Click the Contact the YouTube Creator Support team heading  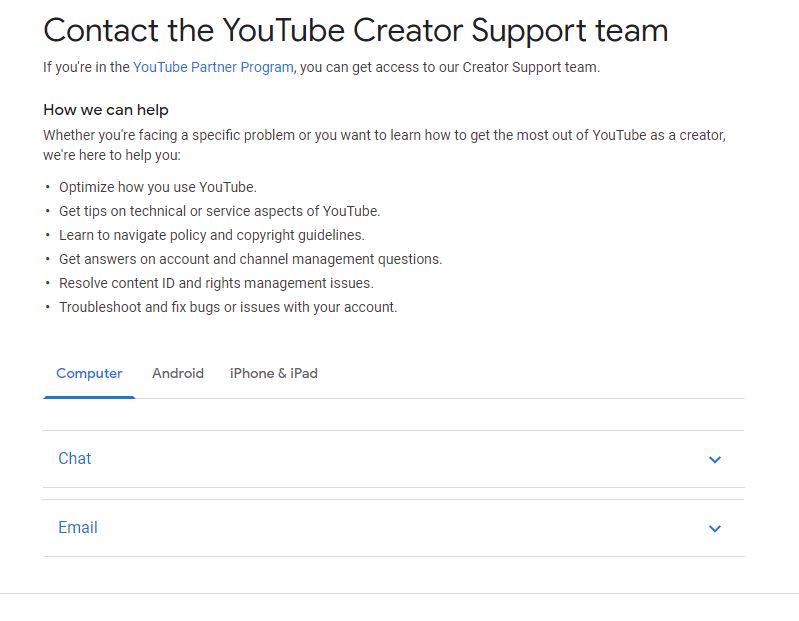(x=356, y=31)
